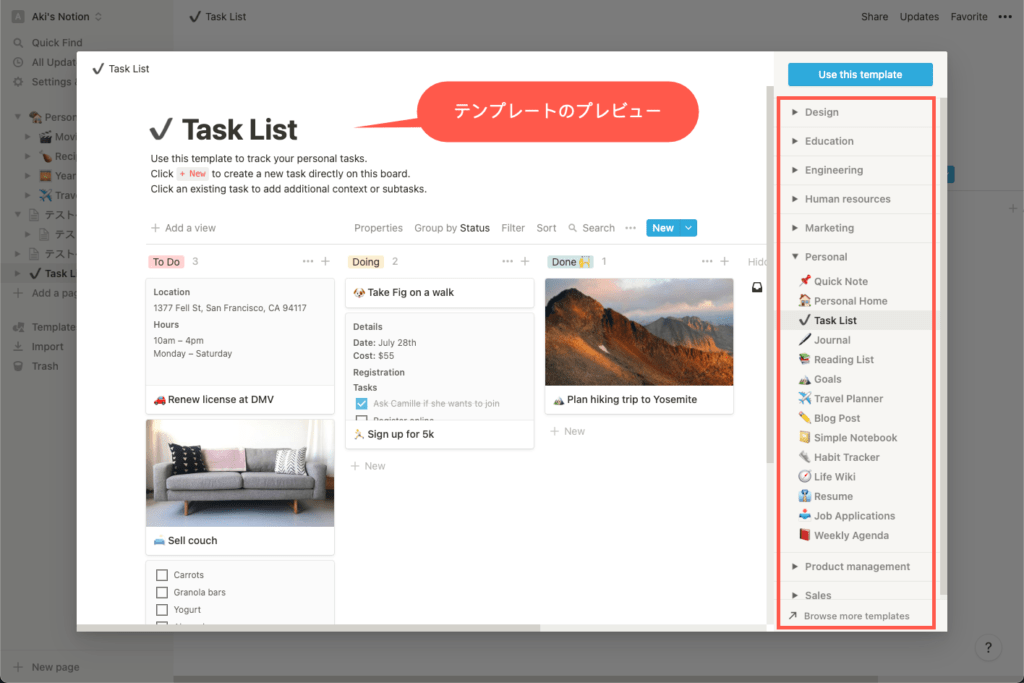
Task: Open Browse more templates link
Action: (849, 616)
